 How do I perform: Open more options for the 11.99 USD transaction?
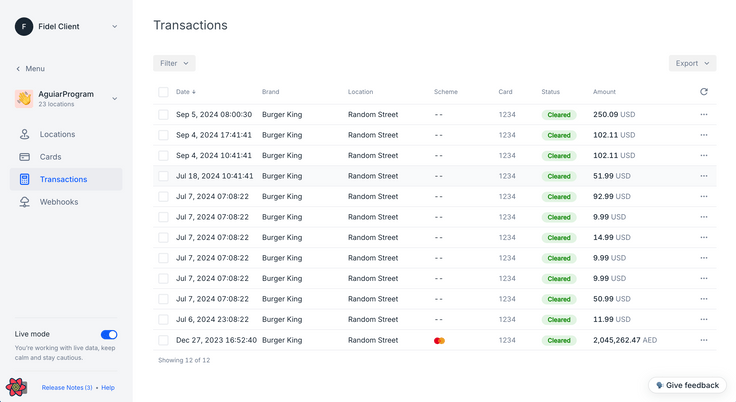704,319
